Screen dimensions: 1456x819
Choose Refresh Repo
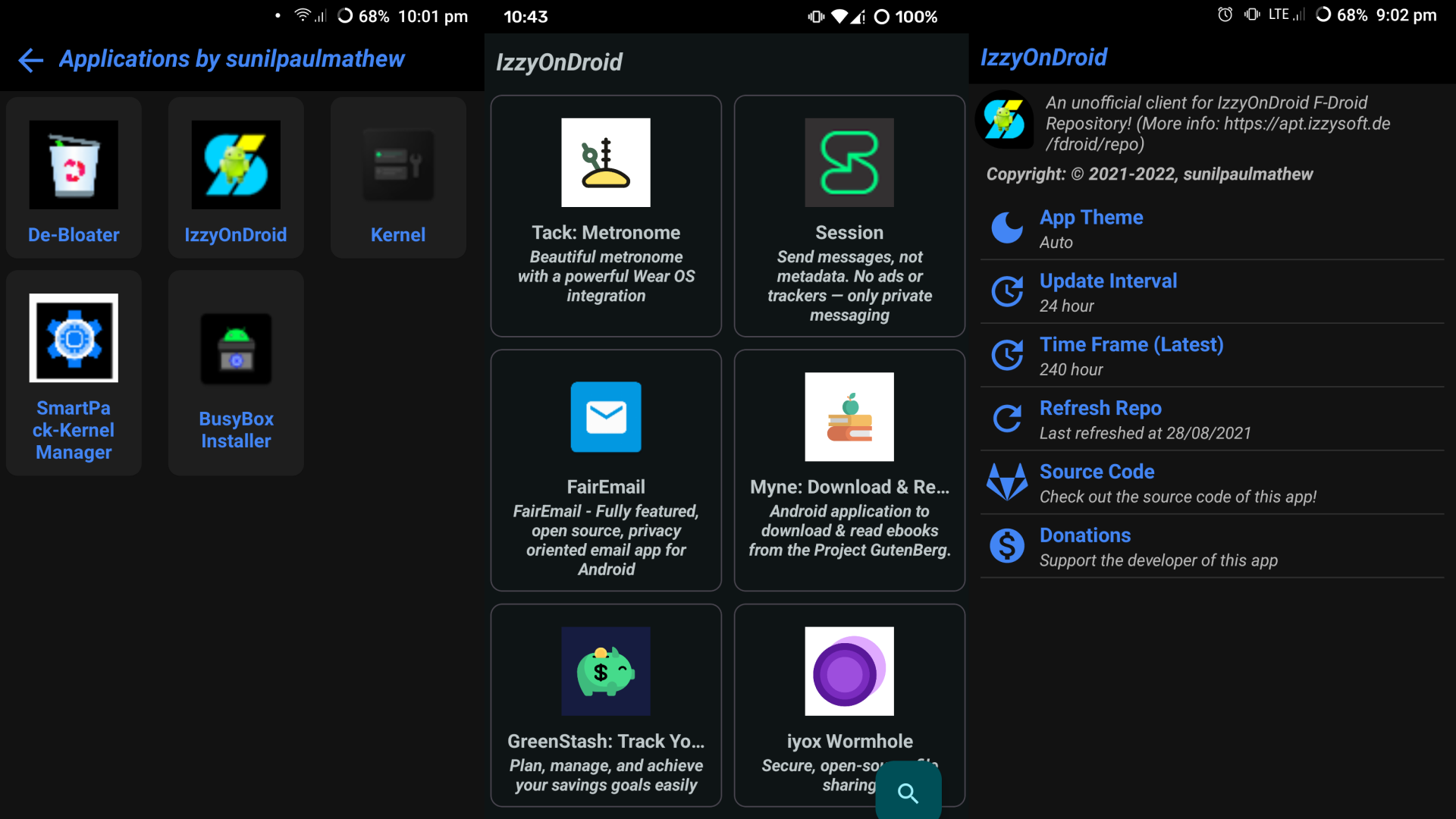click(1212, 419)
